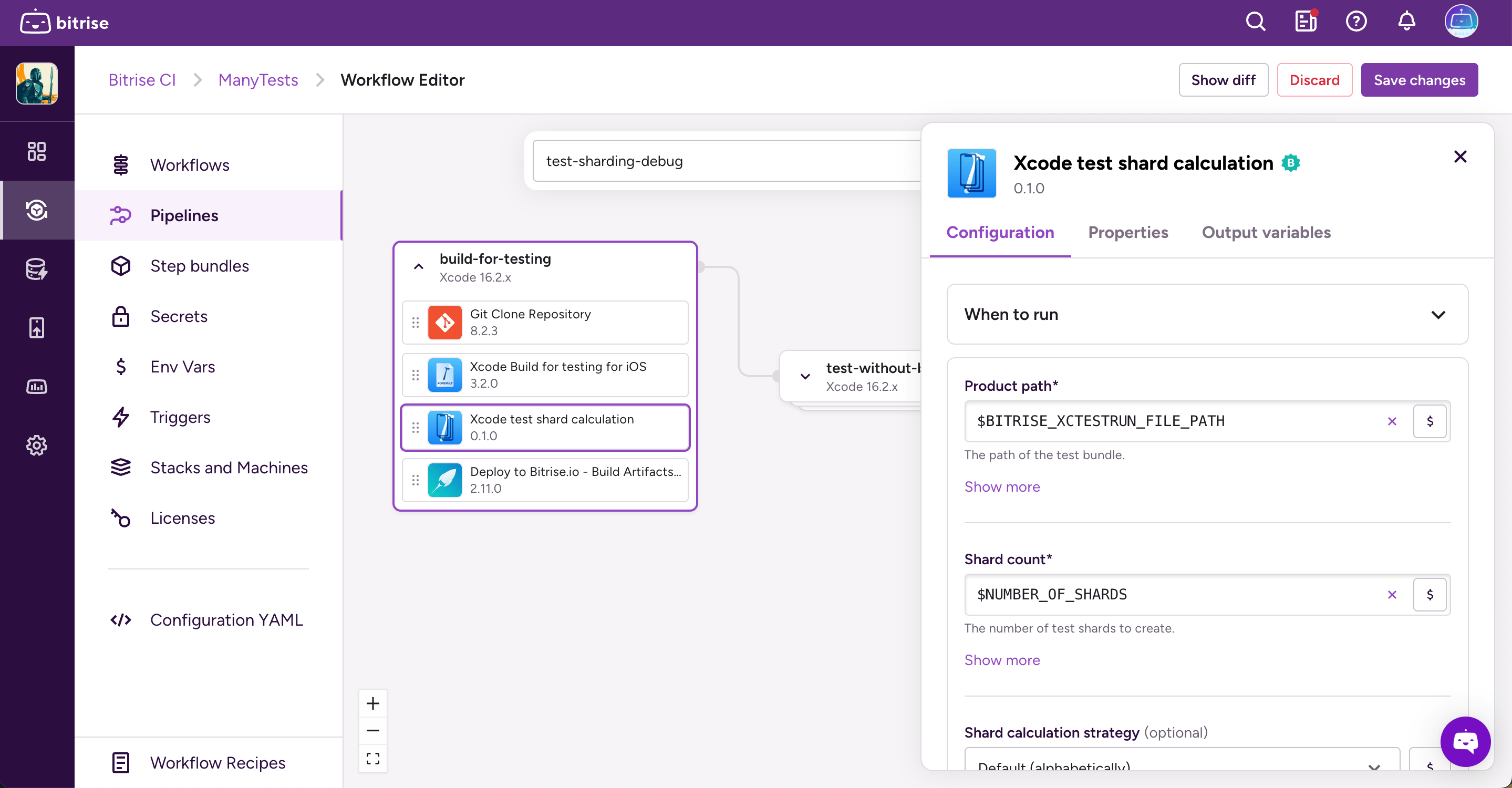
Task: Open Configuration YAML in sidebar
Action: tap(226, 619)
